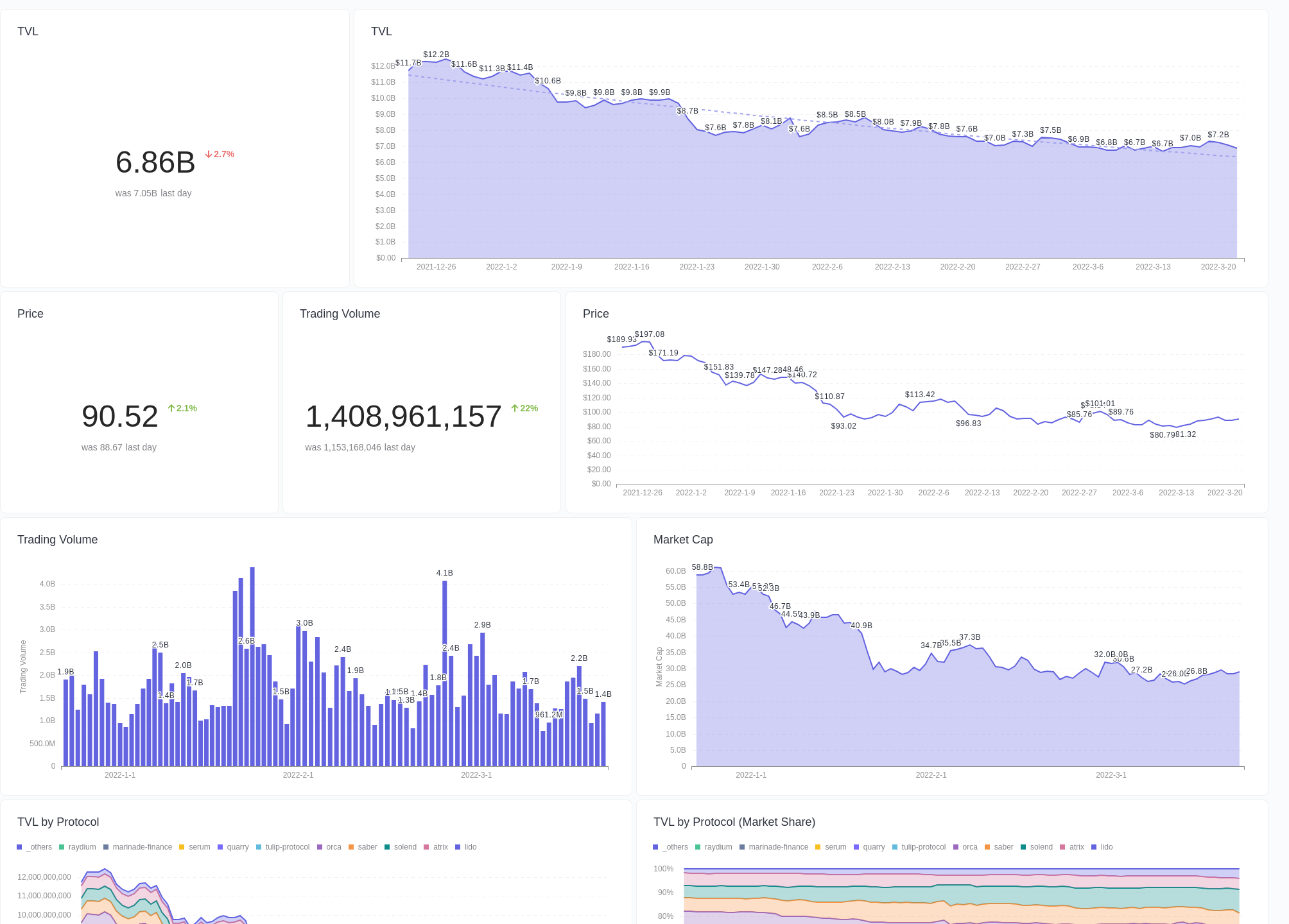Toggle the serum series in TVL by Protocol legend

(199, 847)
